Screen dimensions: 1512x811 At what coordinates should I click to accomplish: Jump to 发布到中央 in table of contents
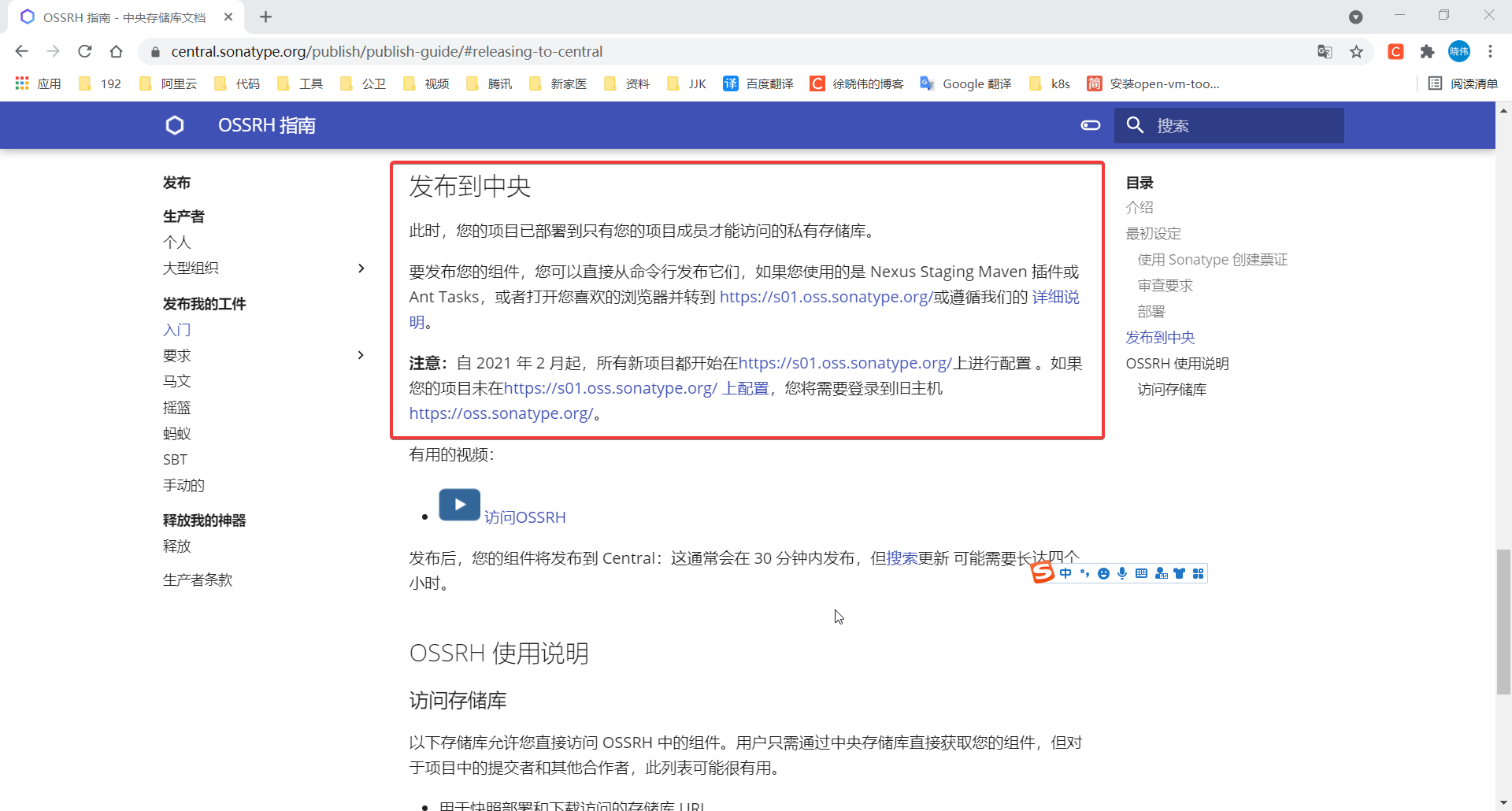(1160, 338)
